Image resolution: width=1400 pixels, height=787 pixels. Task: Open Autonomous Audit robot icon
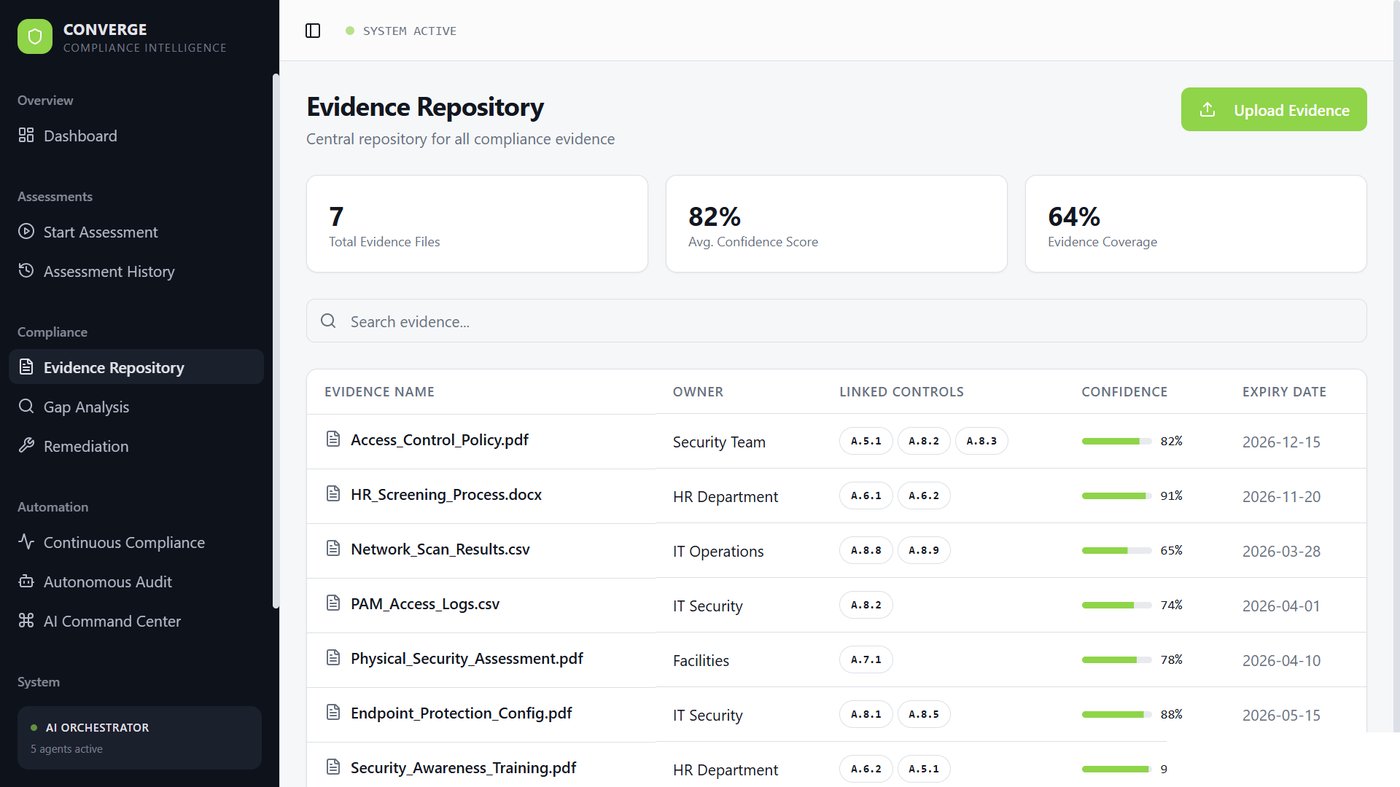pos(26,581)
